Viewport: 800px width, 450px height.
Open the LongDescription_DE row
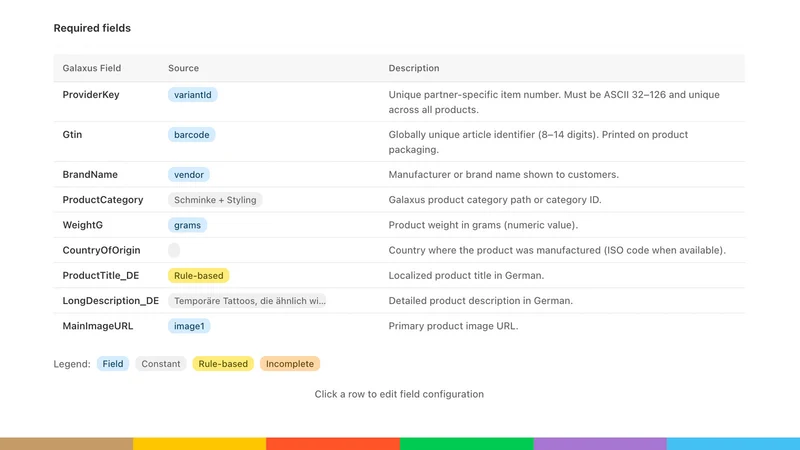pos(399,301)
